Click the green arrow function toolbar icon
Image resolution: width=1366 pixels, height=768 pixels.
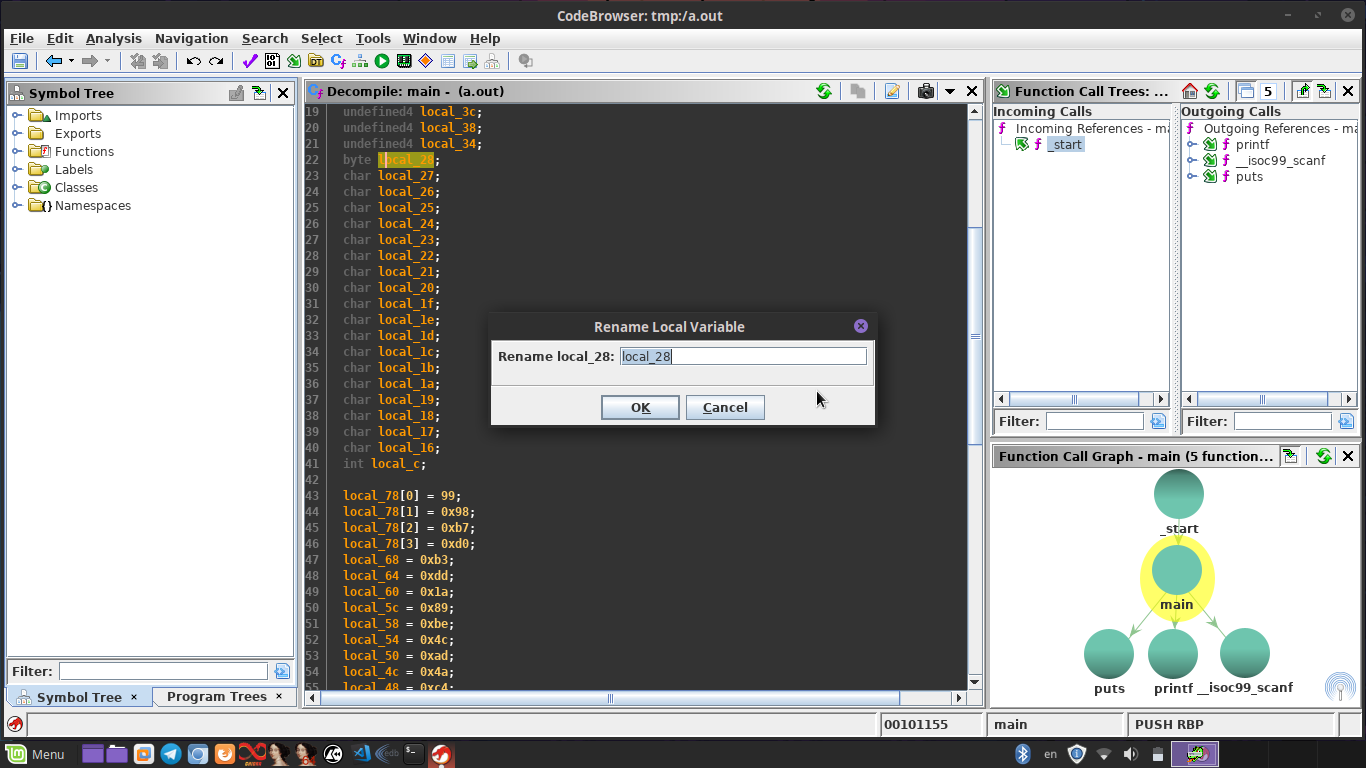tap(294, 61)
